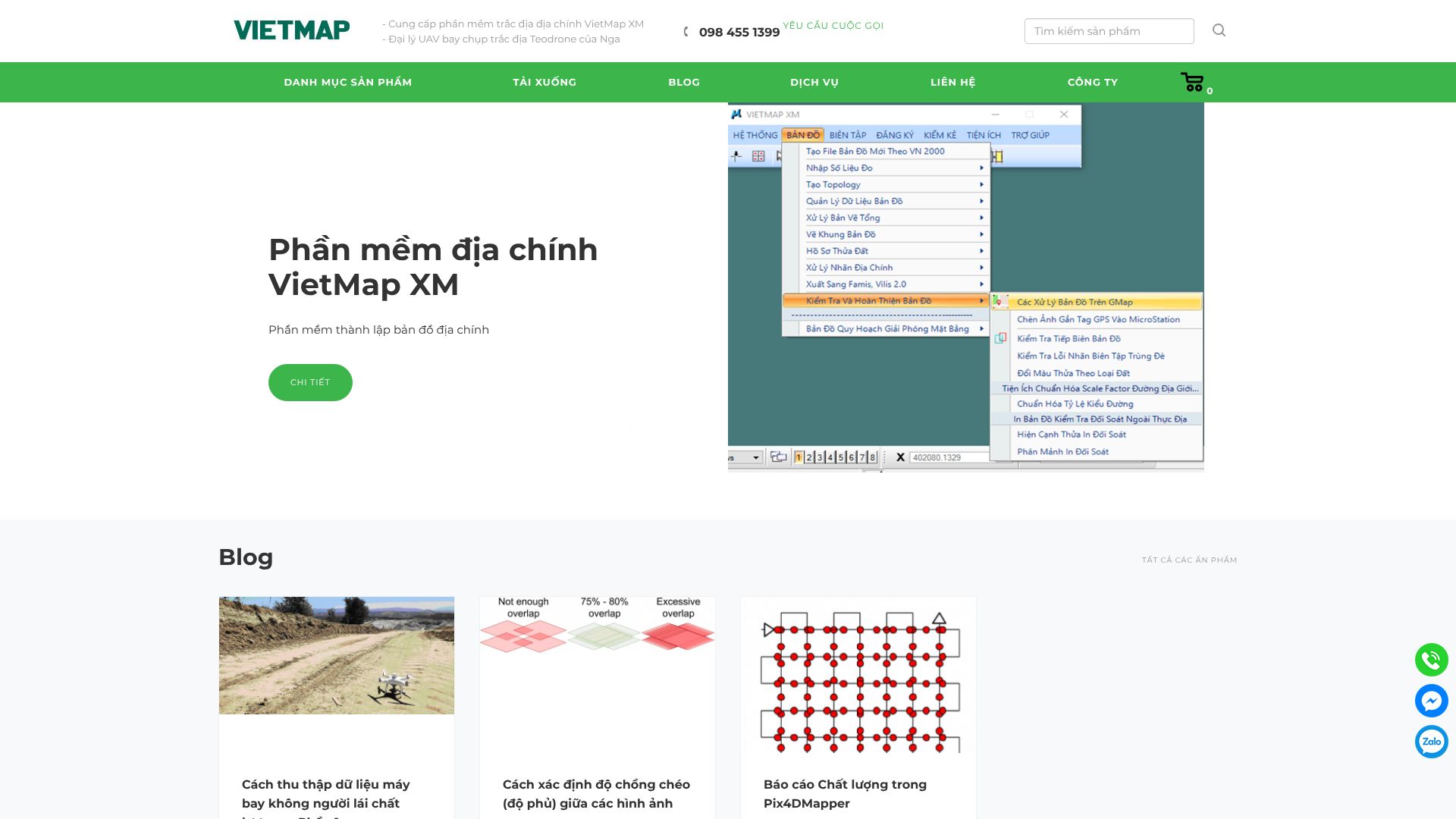Click the VIETMAP logo

[292, 30]
